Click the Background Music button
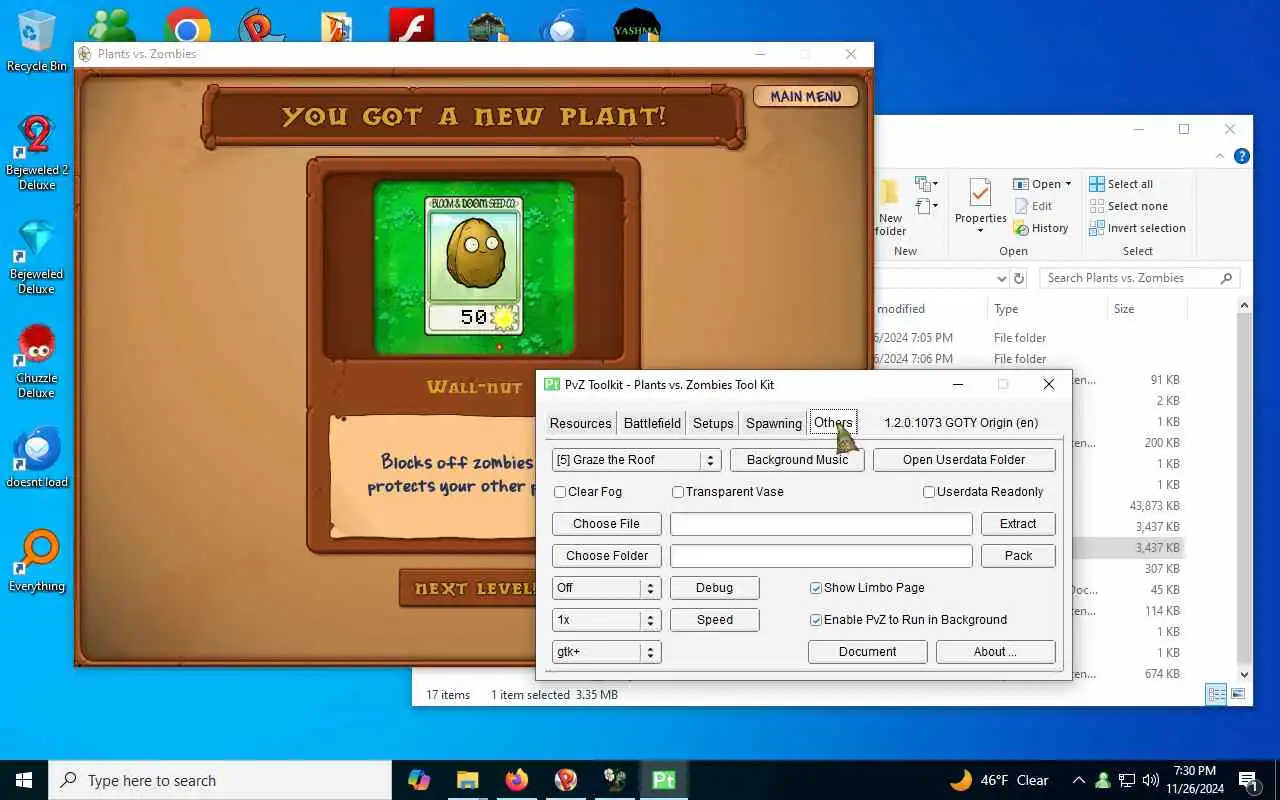 [x=797, y=460]
